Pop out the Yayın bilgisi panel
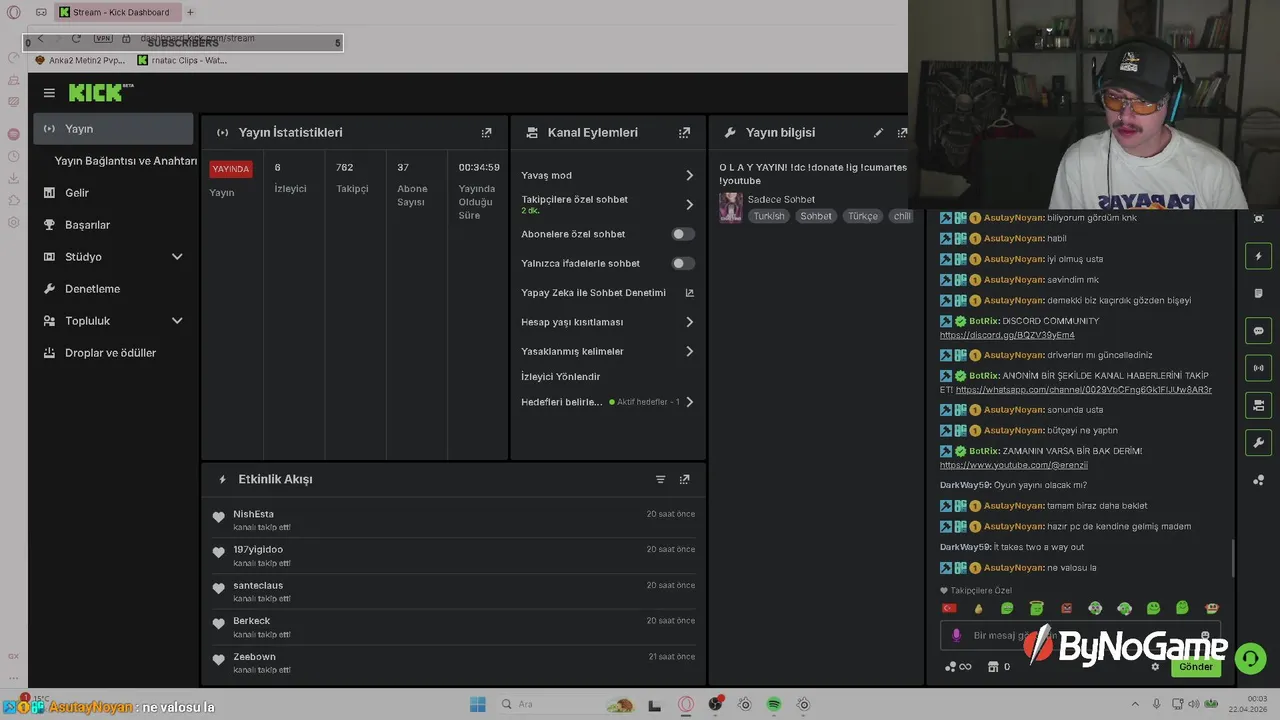This screenshot has width=1280, height=720. click(902, 132)
